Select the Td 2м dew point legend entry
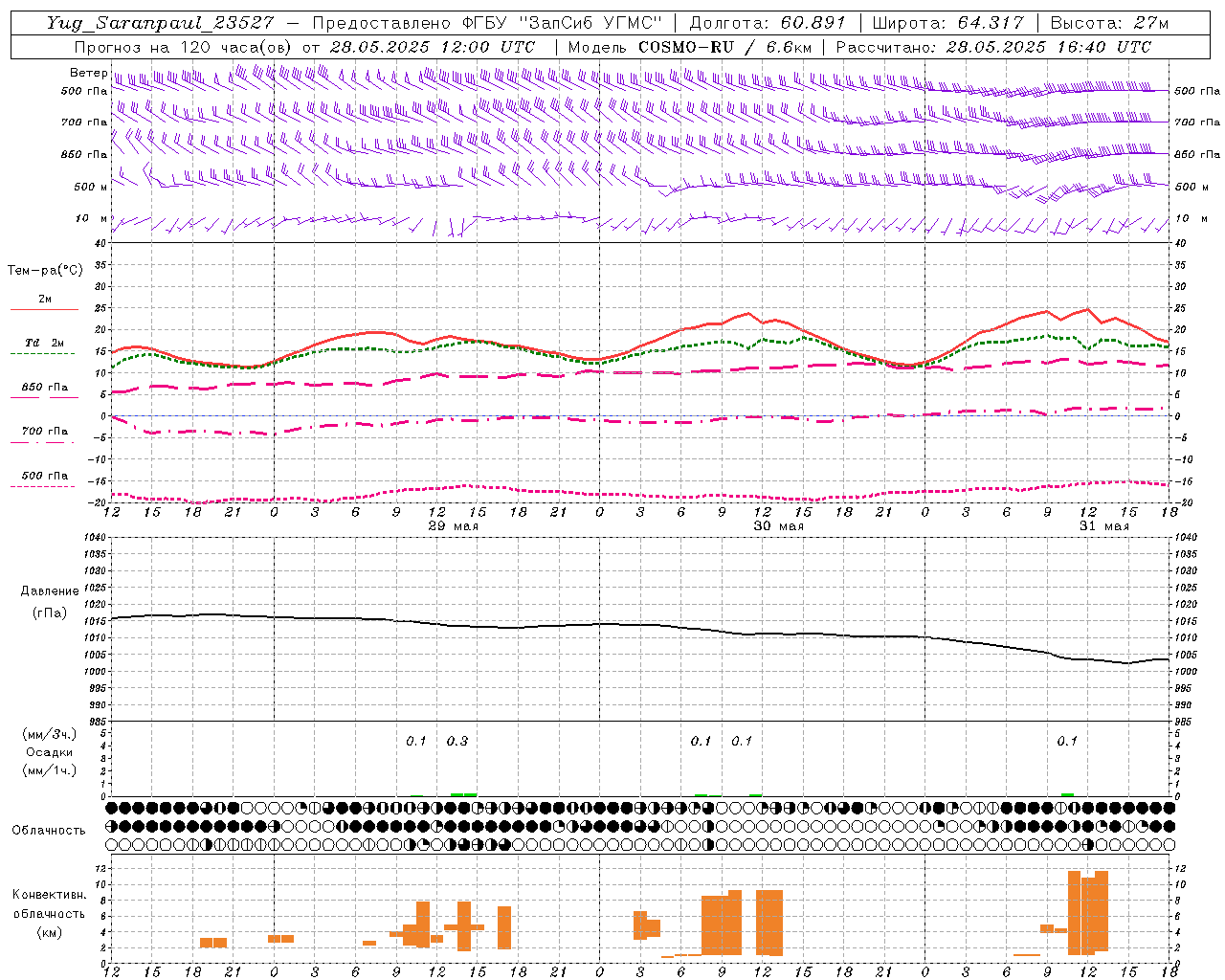The width and height of the screenshot is (1225, 980). click(45, 343)
